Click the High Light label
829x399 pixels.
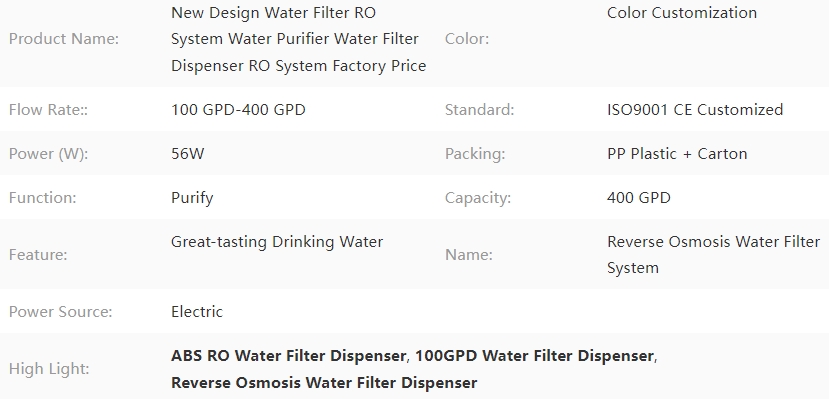tap(49, 368)
